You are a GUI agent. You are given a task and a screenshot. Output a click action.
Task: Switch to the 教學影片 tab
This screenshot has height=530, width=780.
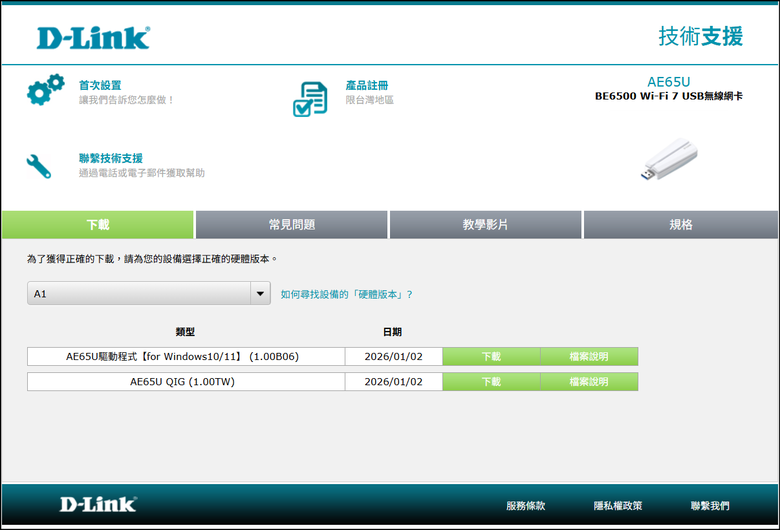pos(486,224)
